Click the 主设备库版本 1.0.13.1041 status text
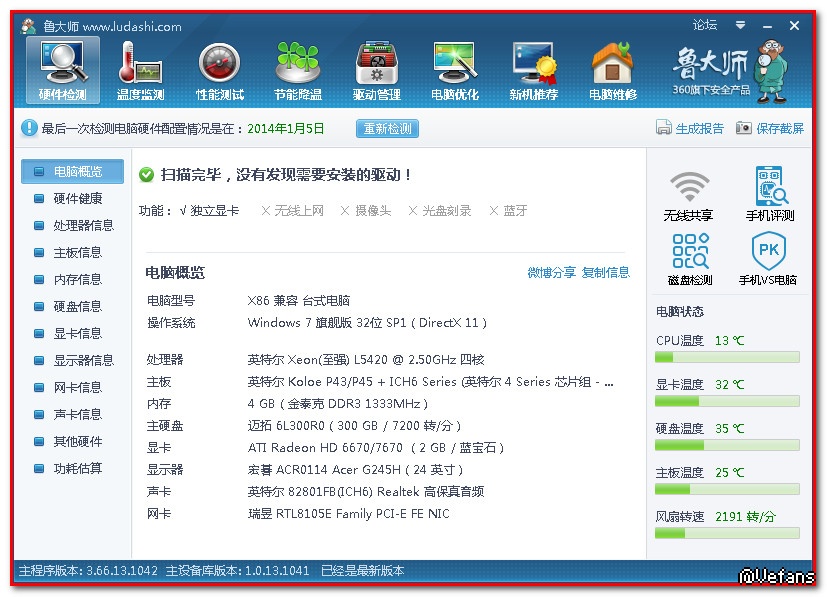This screenshot has width=827, height=597. (x=237, y=571)
